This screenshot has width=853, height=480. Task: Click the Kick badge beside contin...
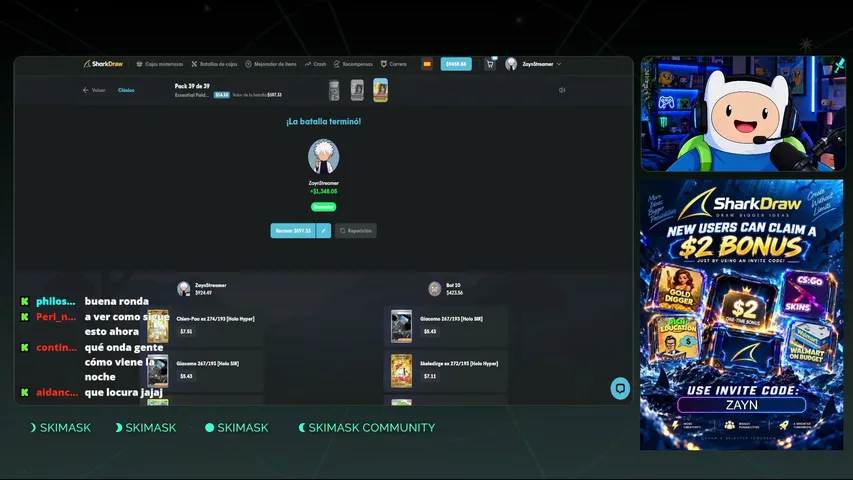click(x=24, y=347)
